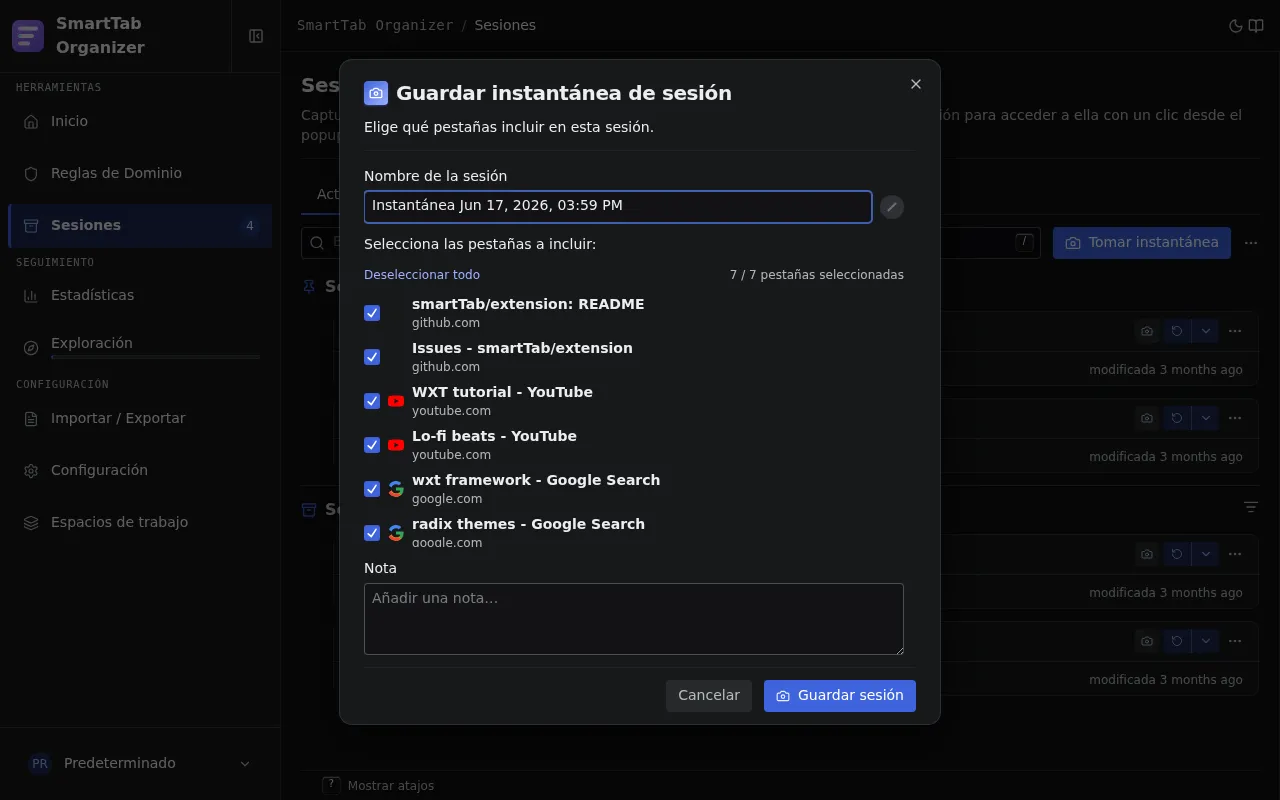1280x800 pixels.
Task: Toggle dark mode with the moon icon
Action: pyautogui.click(x=1235, y=26)
